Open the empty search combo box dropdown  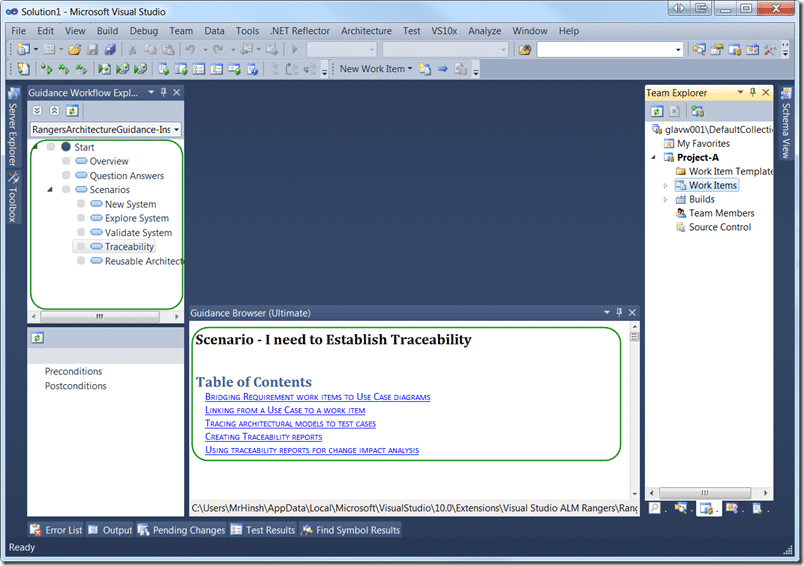(678, 50)
